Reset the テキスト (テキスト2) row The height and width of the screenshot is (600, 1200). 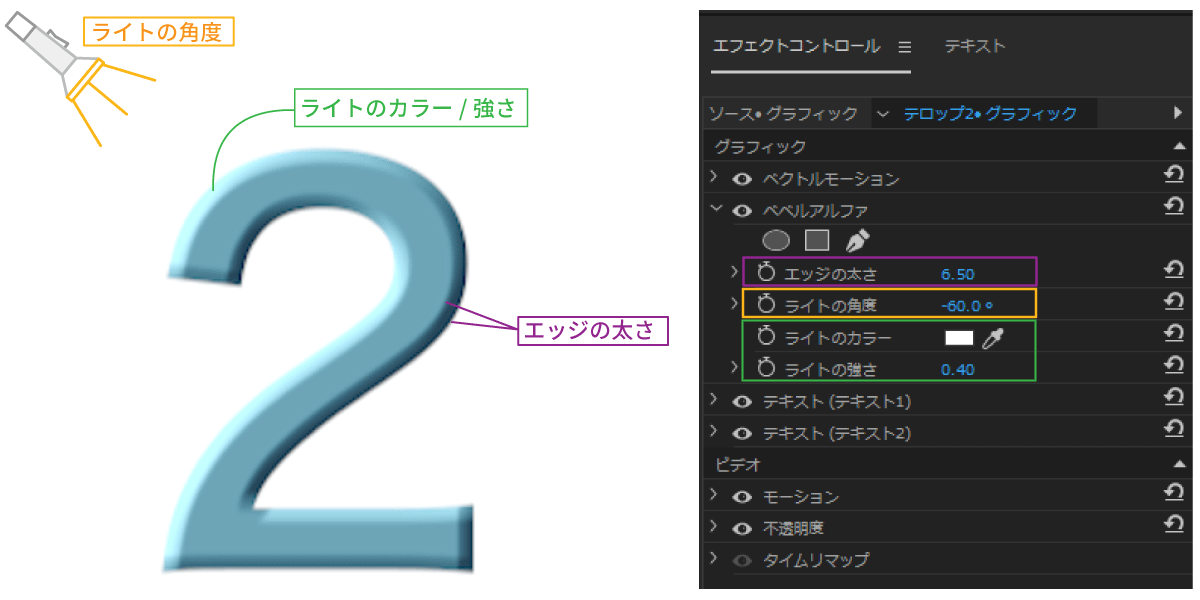(x=1174, y=430)
